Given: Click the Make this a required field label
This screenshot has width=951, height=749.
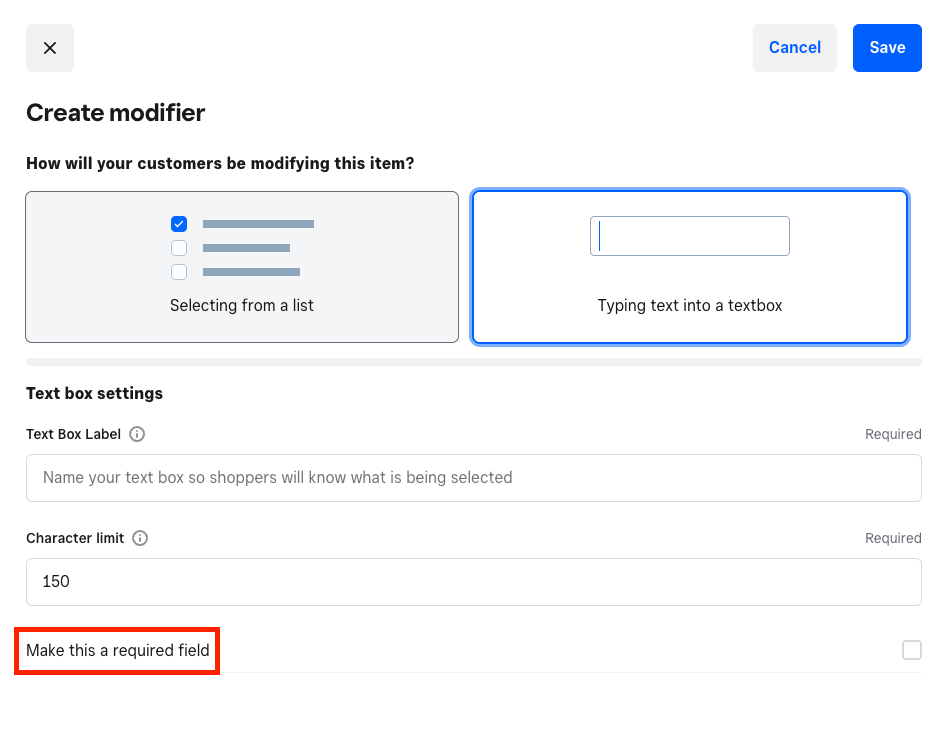Looking at the screenshot, I should pos(118,651).
